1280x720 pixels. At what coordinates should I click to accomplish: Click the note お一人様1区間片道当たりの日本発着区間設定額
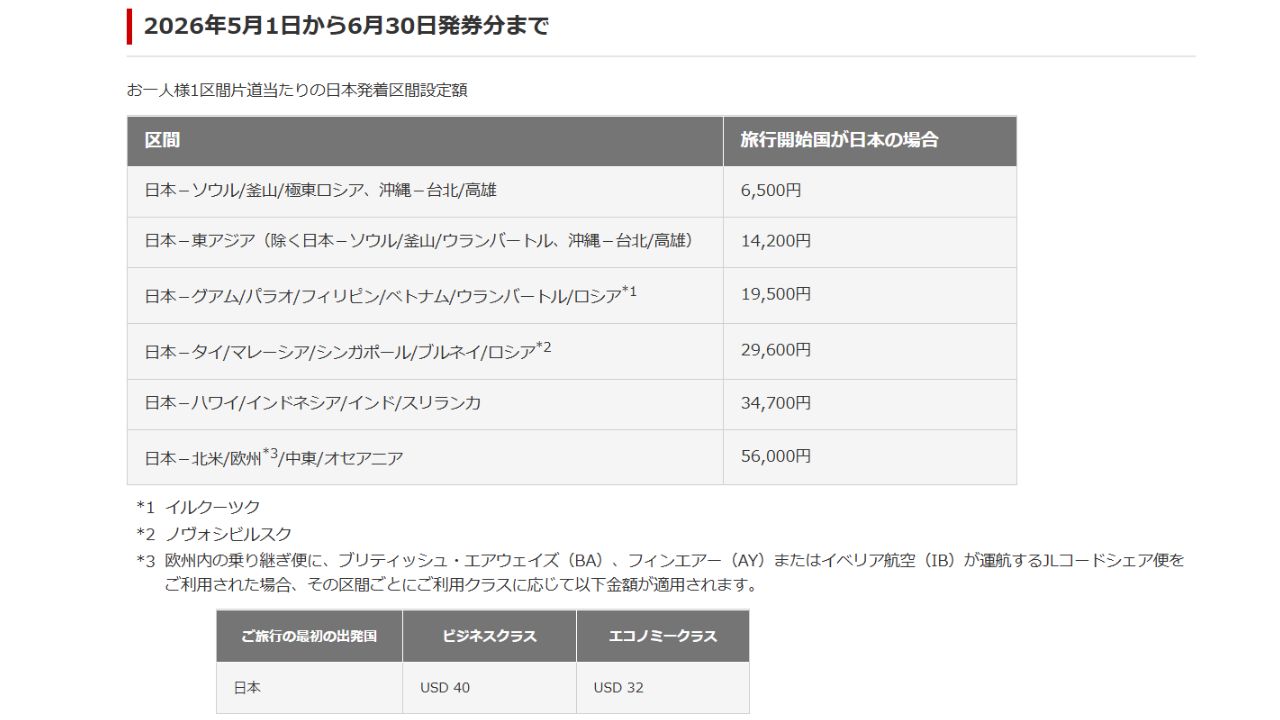click(x=297, y=90)
